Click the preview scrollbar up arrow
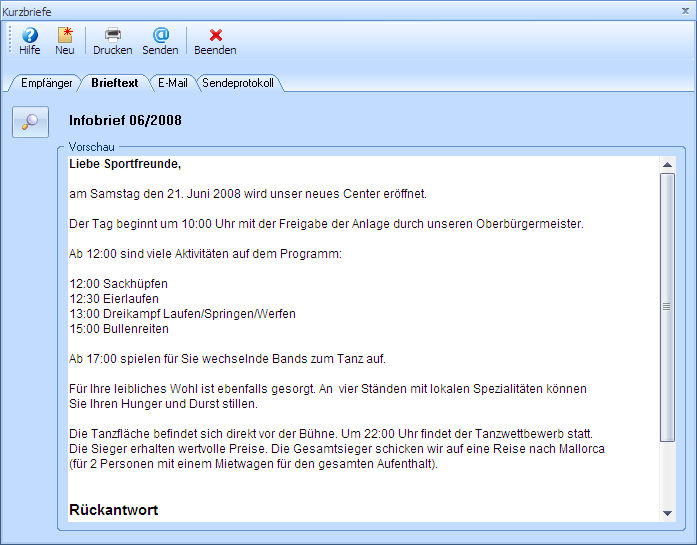697x545 pixels. tap(667, 164)
